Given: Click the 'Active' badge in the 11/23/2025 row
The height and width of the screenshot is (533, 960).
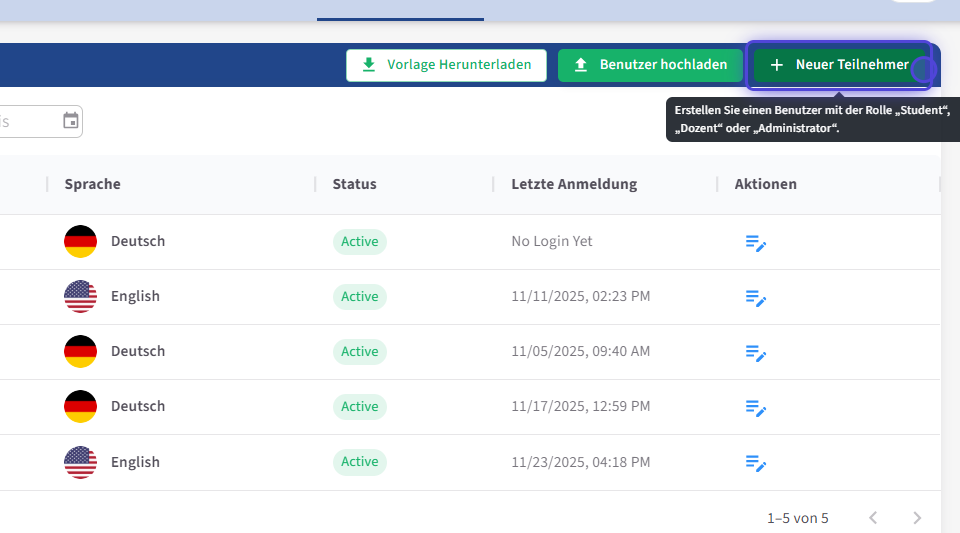Looking at the screenshot, I should point(359,461).
